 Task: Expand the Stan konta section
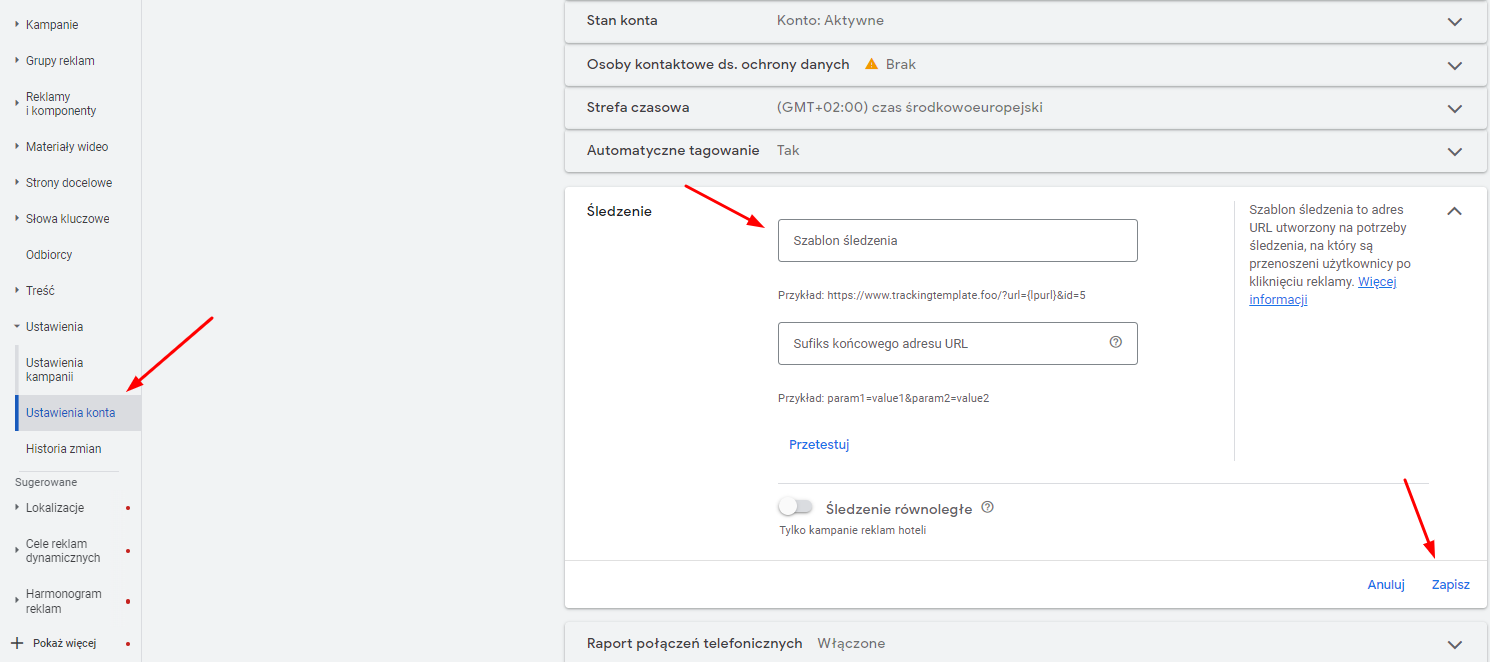pos(1454,21)
